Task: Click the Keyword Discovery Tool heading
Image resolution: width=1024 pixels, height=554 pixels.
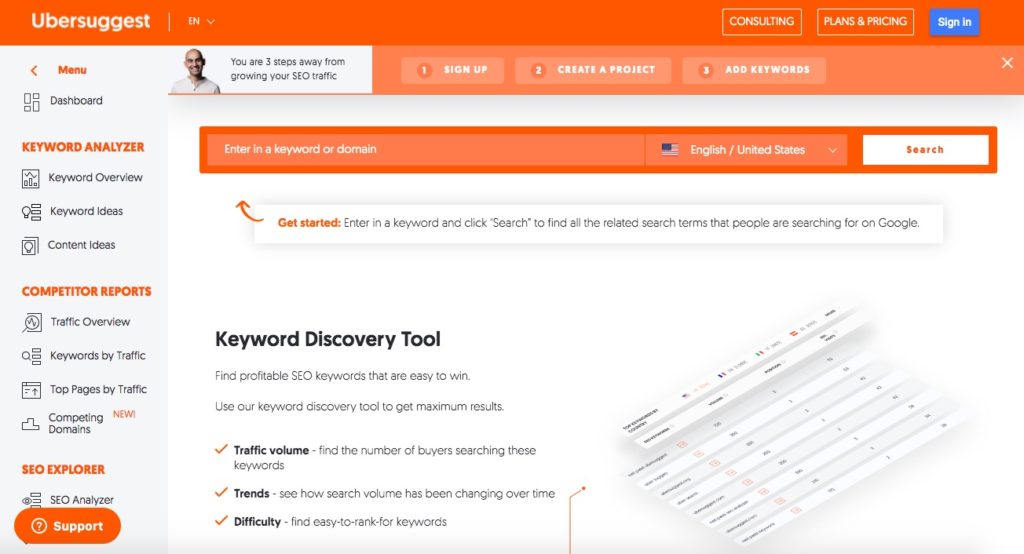Action: 328,339
